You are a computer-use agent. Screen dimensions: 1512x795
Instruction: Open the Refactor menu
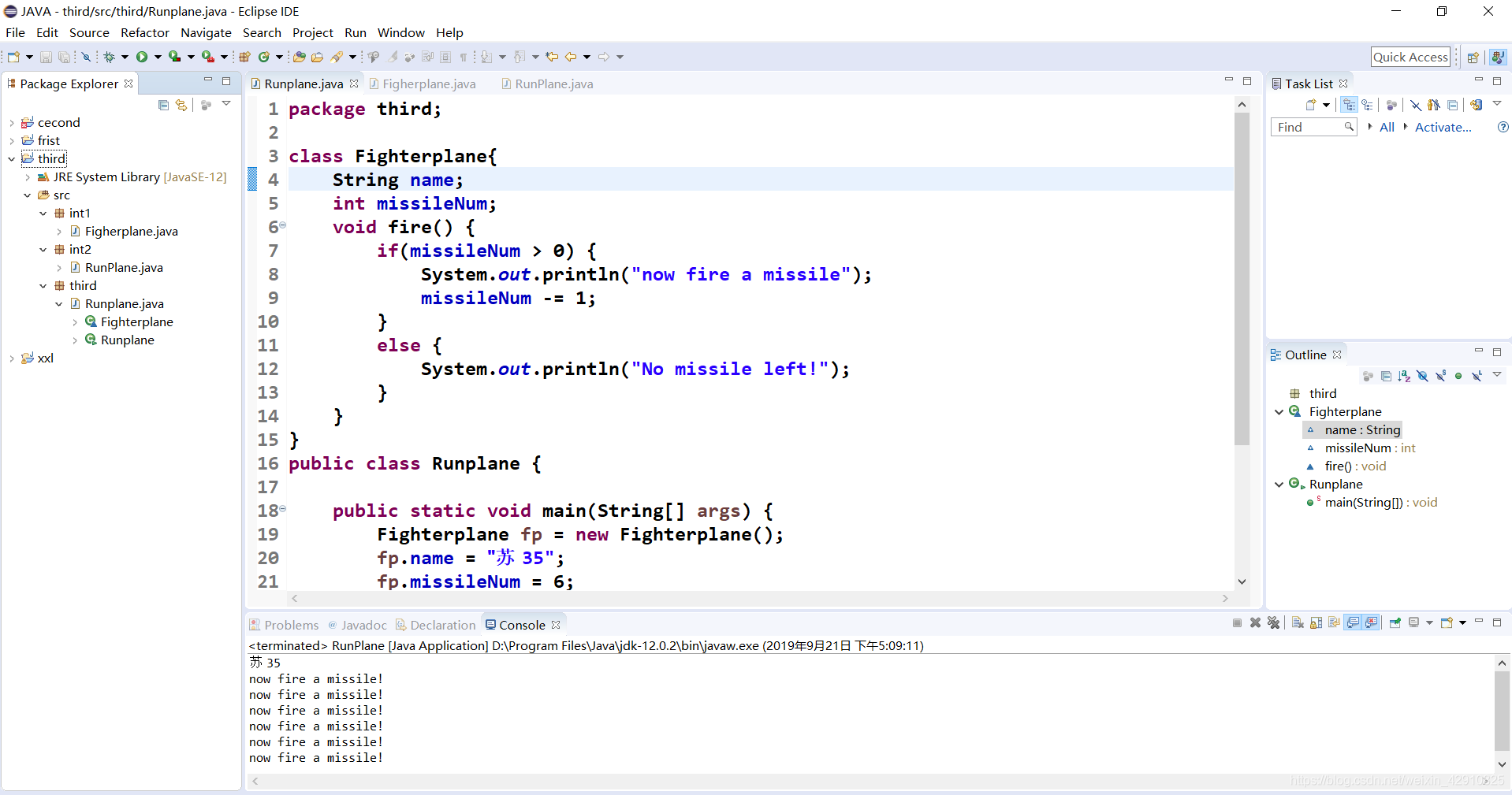pos(145,32)
